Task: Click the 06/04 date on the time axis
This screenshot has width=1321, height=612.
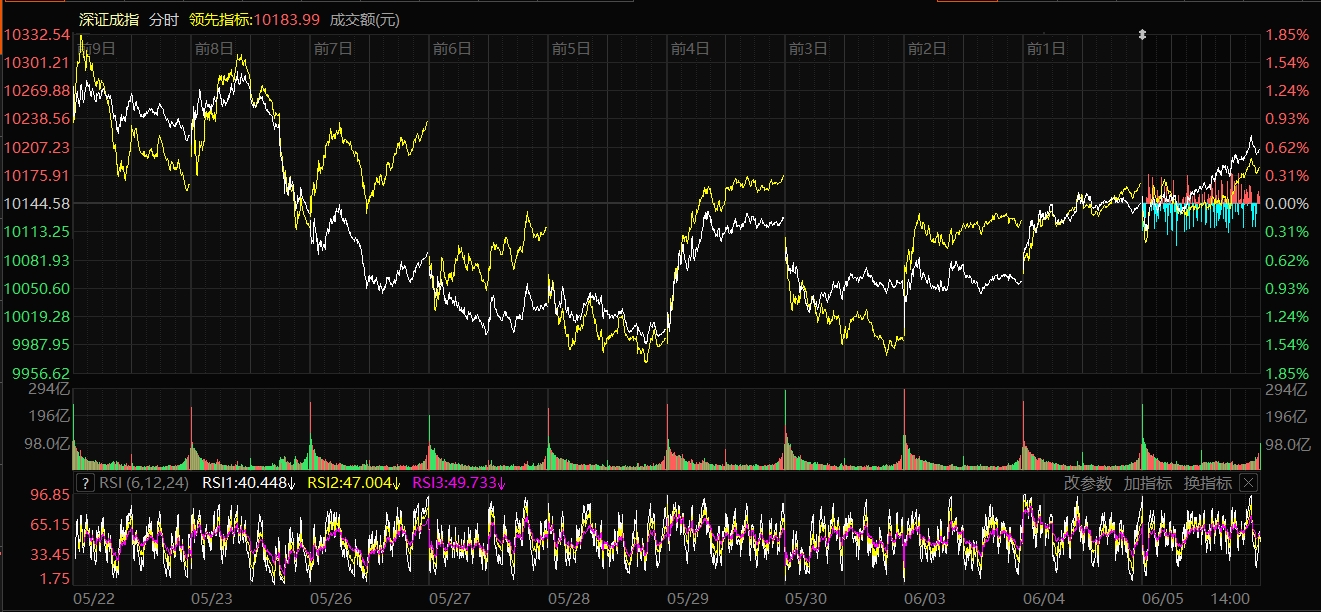Action: click(1043, 598)
